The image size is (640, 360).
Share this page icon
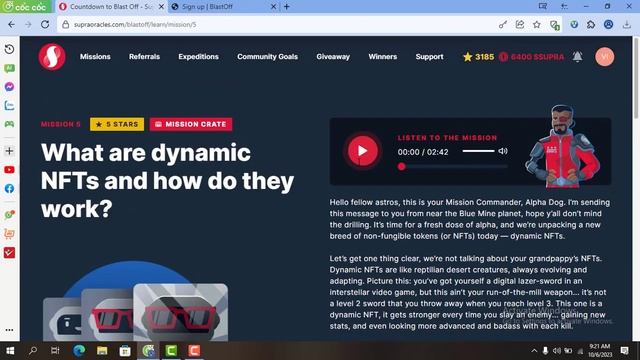point(520,24)
